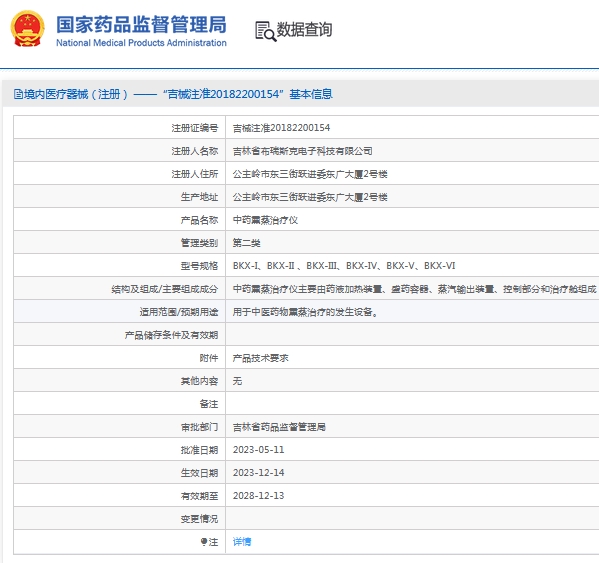Click the lightbulb icon beside 注

[204, 542]
